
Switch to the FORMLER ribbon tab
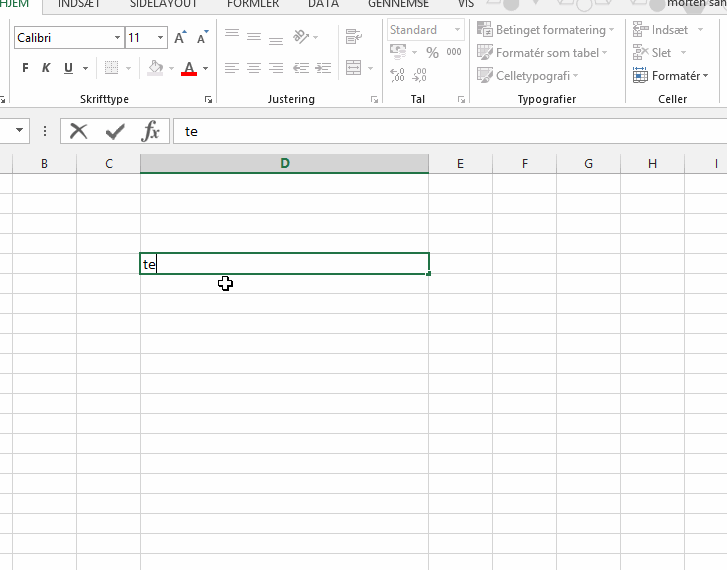(253, 4)
